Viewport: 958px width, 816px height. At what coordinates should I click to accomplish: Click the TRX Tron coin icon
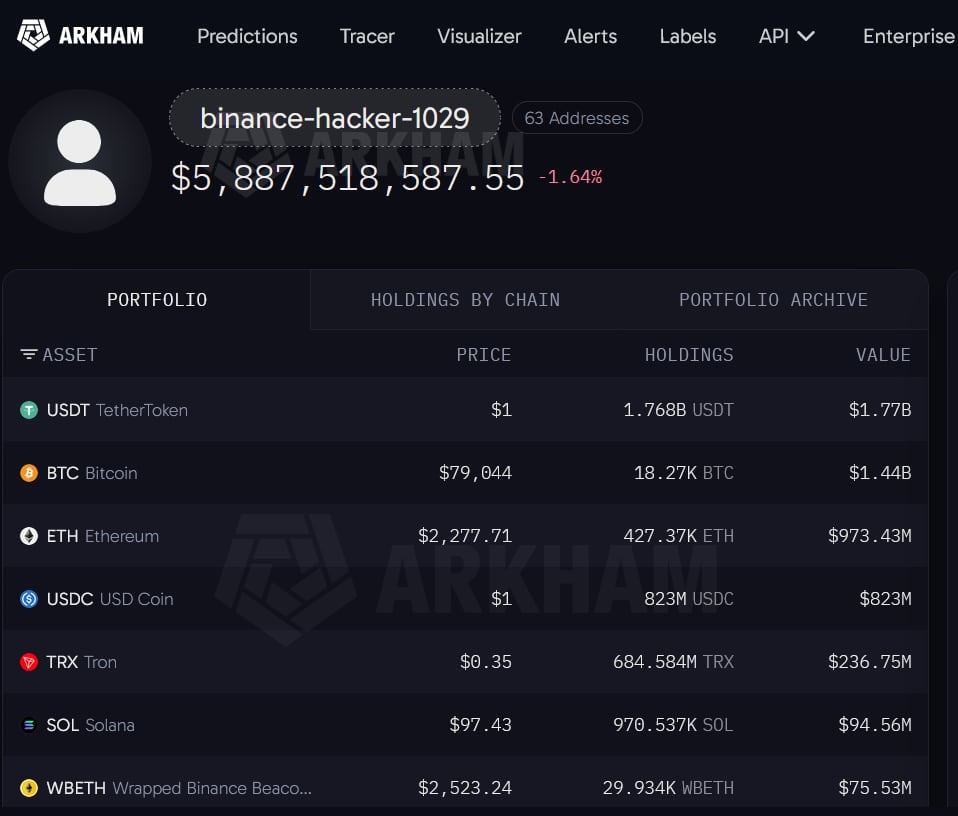pos(29,661)
